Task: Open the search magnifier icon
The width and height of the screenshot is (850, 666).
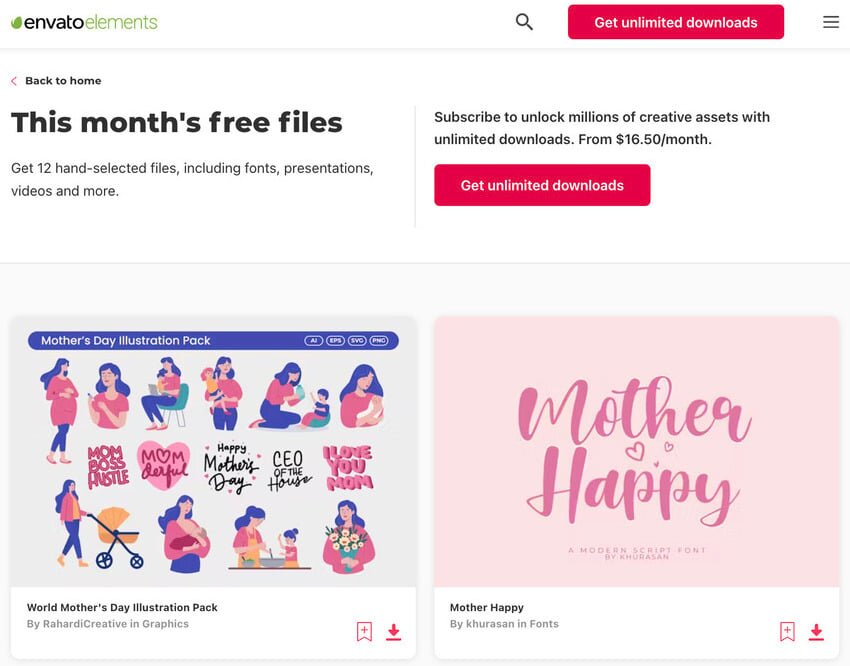Action: coord(524,22)
